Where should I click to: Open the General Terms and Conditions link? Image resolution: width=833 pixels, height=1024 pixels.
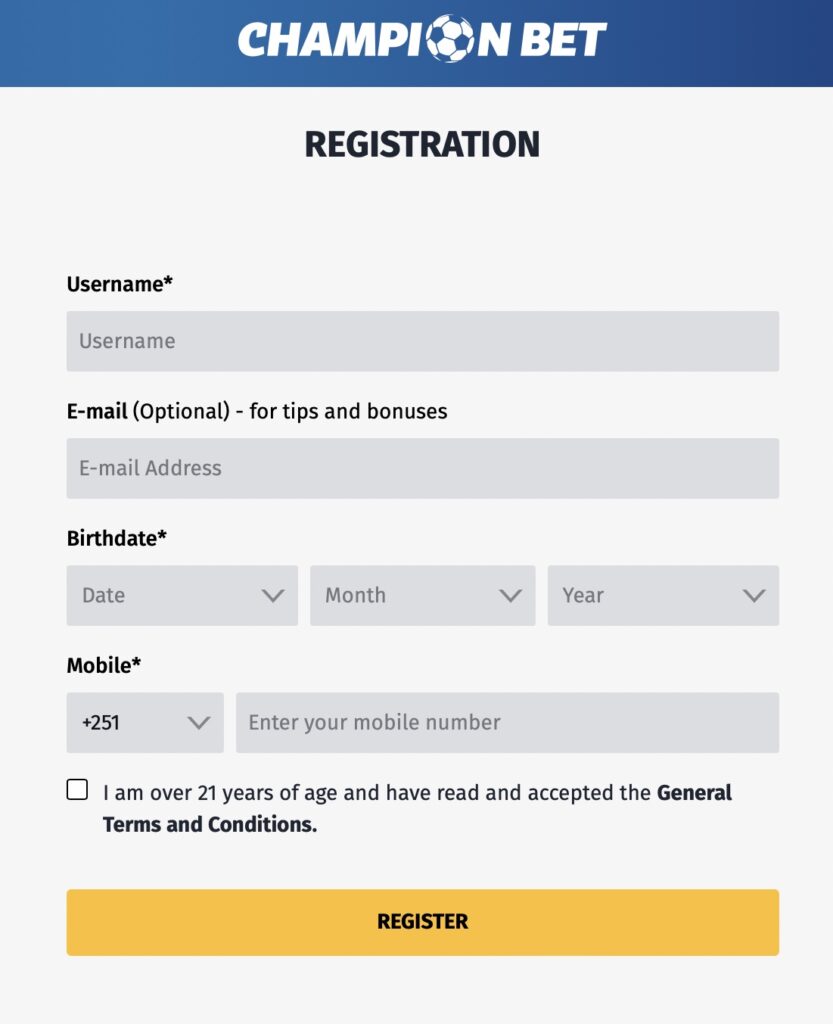(417, 808)
